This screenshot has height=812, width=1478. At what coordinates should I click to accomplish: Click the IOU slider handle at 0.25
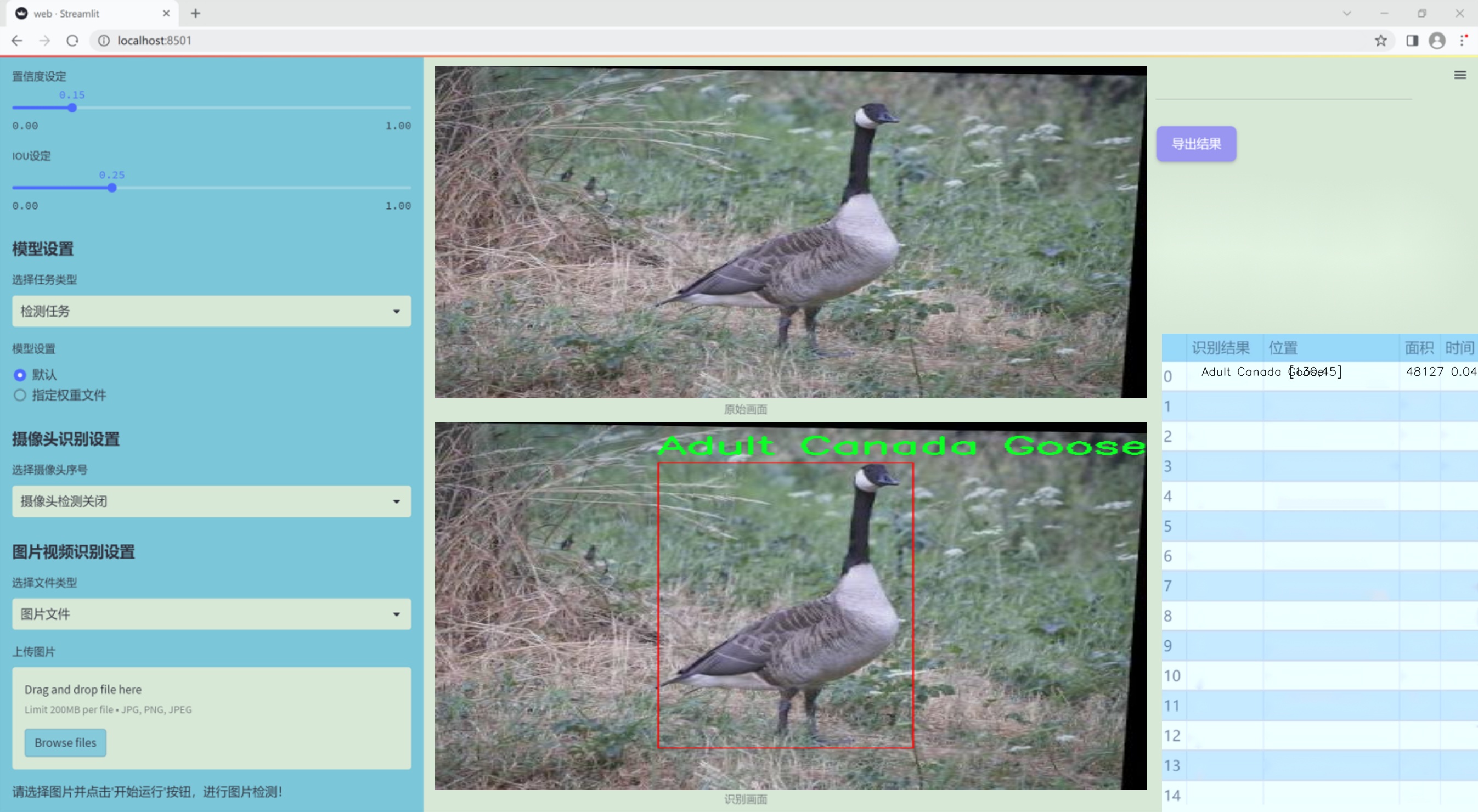(x=112, y=188)
